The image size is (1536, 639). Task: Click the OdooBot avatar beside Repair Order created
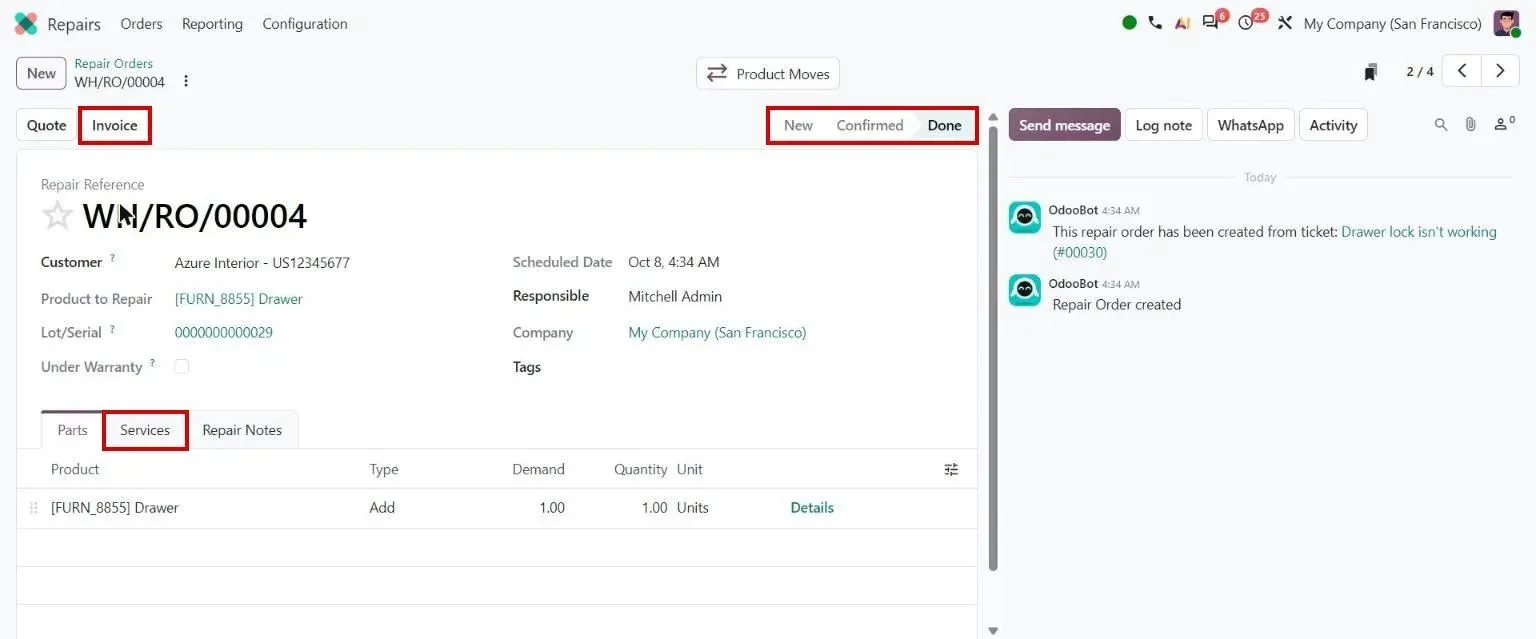click(x=1024, y=290)
